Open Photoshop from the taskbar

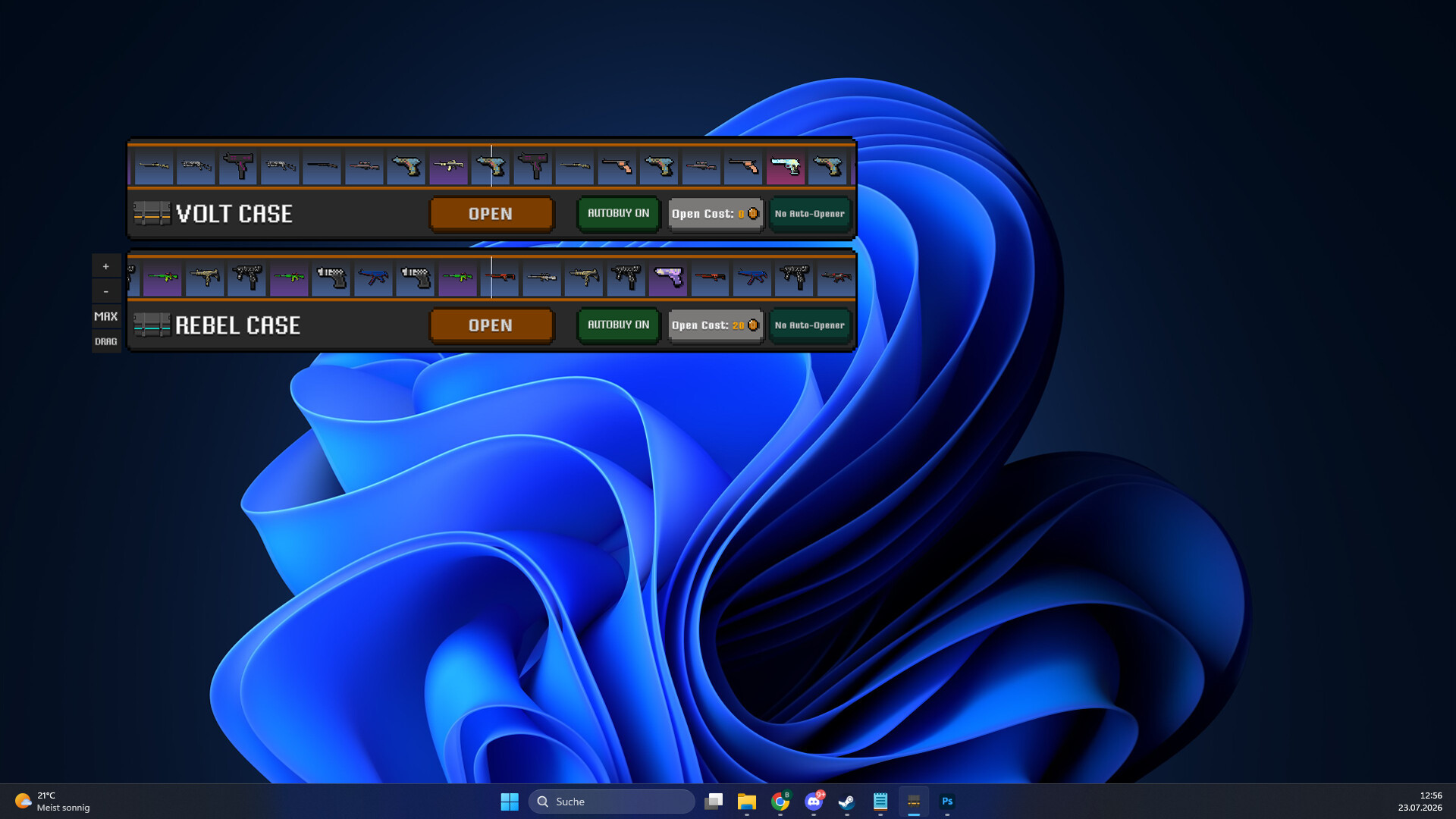(x=947, y=802)
